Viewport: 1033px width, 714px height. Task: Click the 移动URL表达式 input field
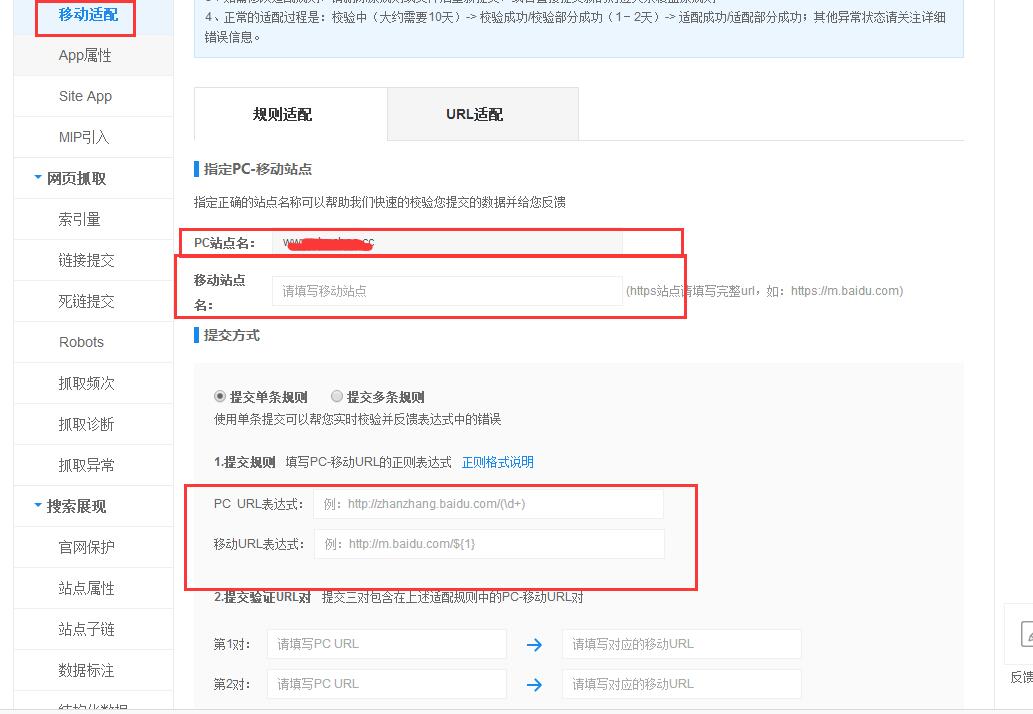point(488,544)
